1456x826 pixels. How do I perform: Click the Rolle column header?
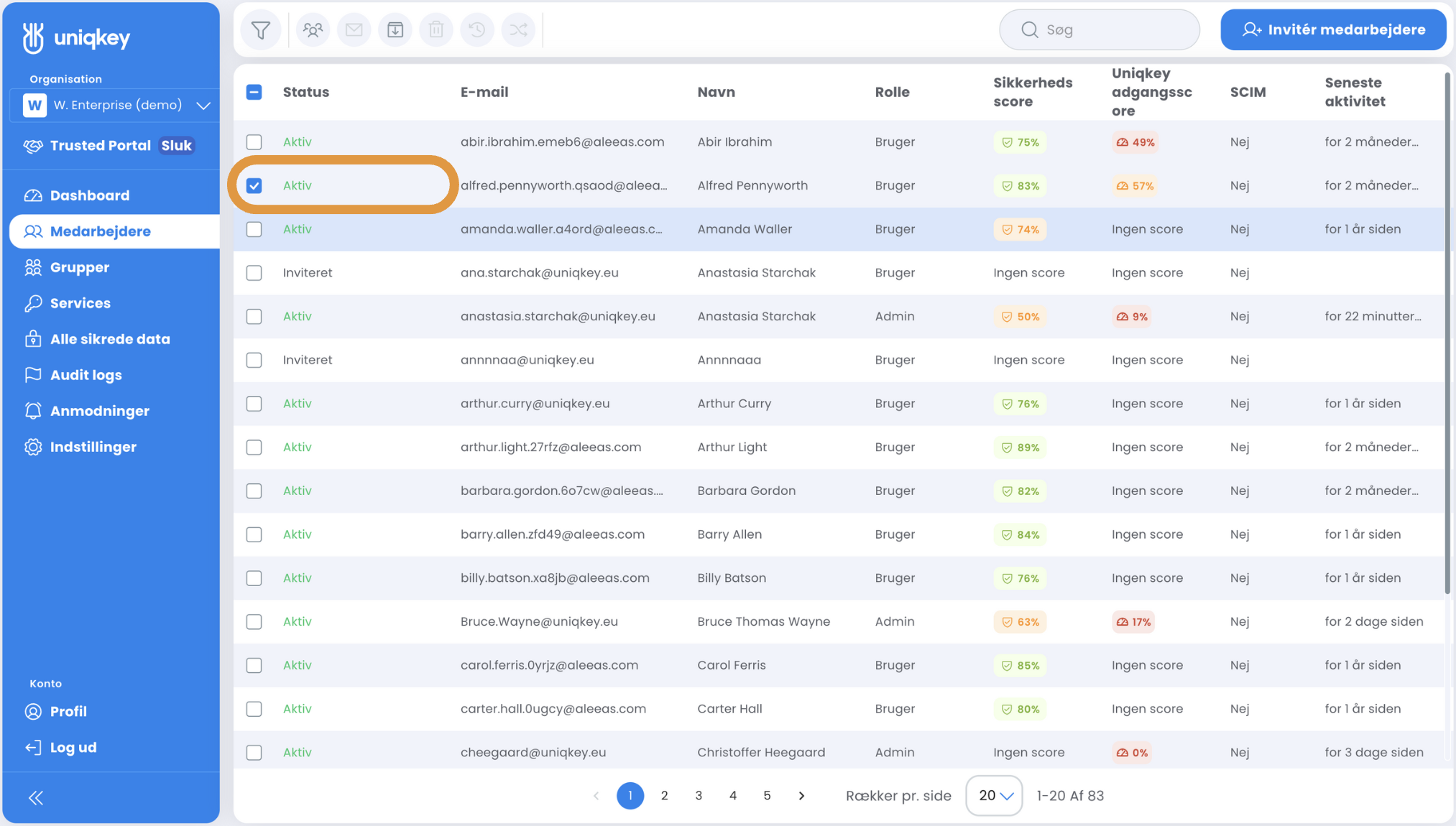coord(893,92)
